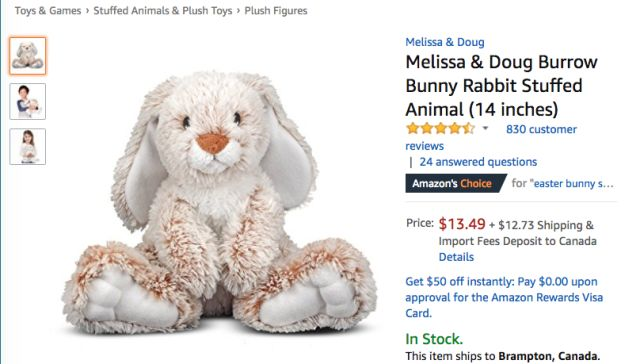Open the Plush Figures breadcrumb

point(276,11)
